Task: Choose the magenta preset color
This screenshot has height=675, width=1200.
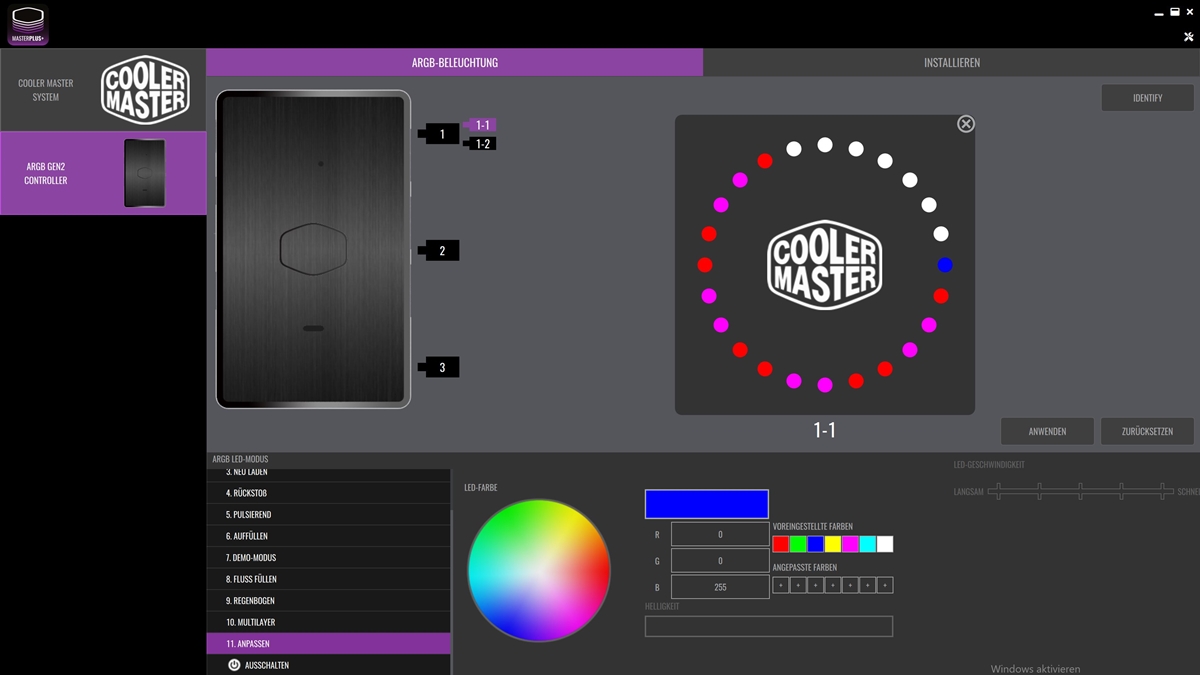Action: 850,544
